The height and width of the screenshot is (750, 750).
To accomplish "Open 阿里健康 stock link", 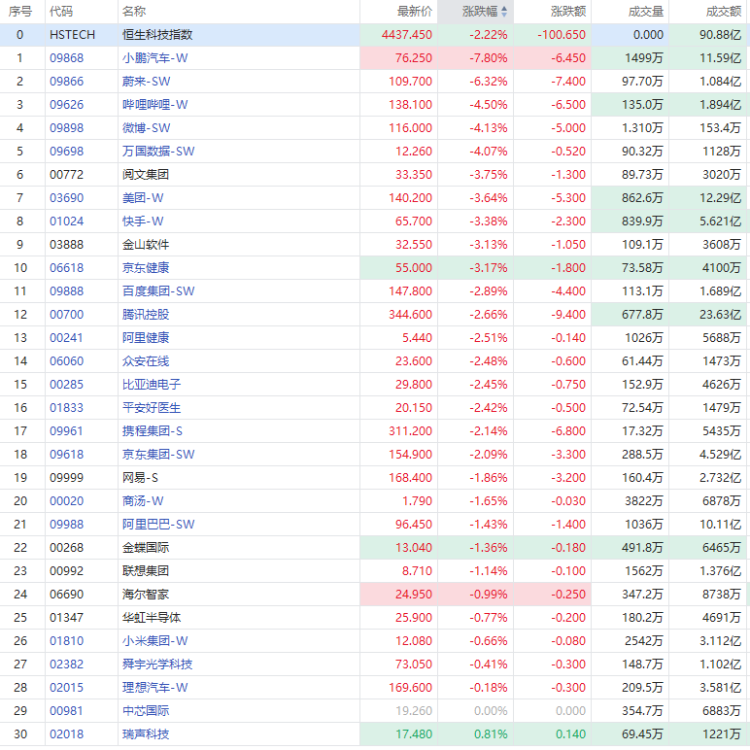I will pos(145,338).
